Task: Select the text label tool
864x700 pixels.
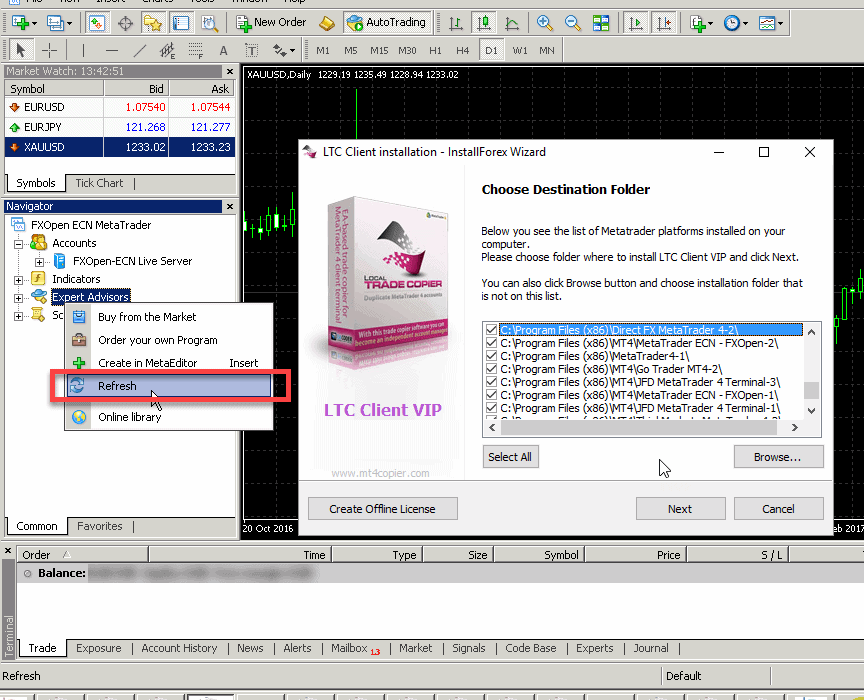Action: (x=251, y=51)
